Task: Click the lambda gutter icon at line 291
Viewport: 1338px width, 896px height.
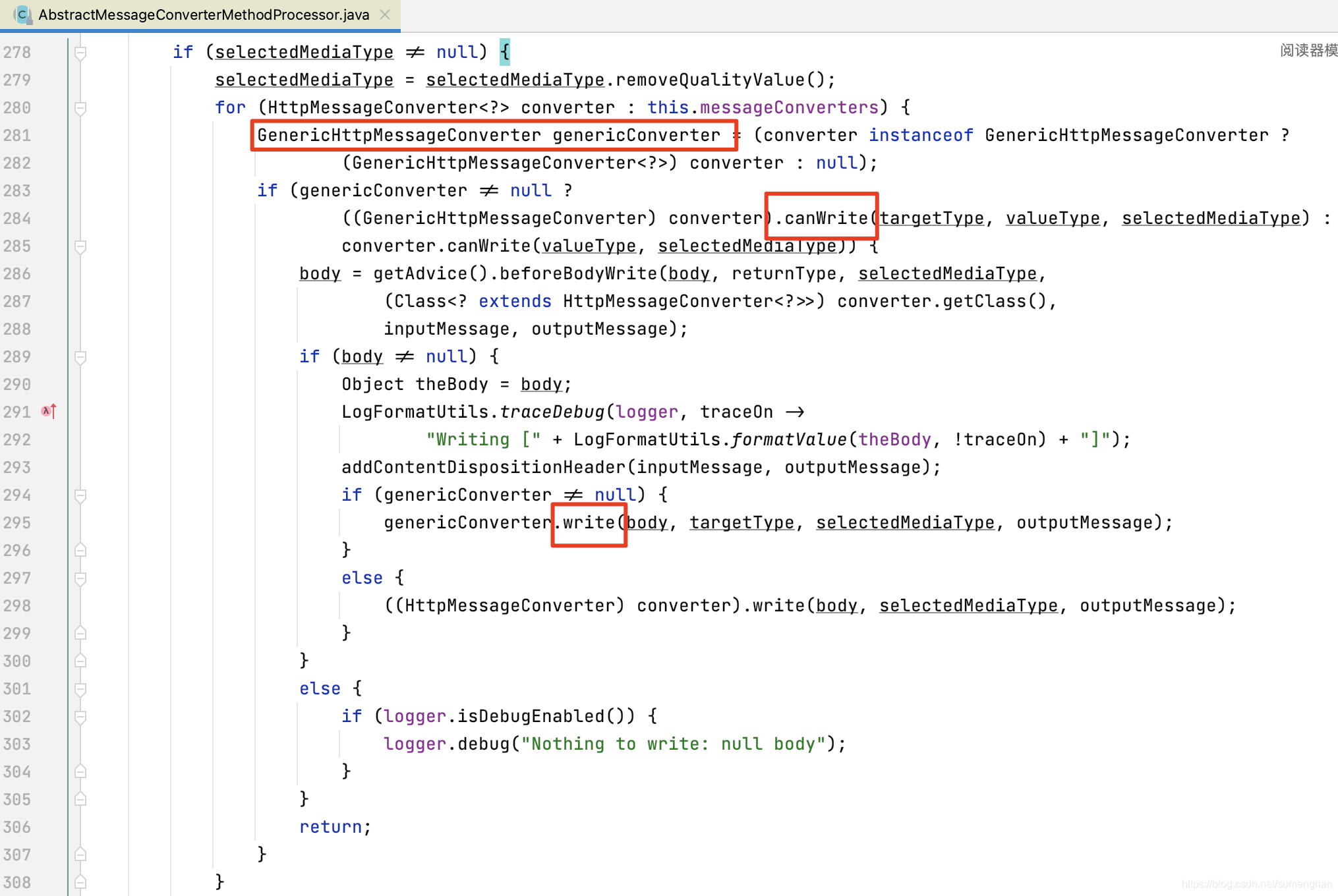Action: tap(49, 412)
